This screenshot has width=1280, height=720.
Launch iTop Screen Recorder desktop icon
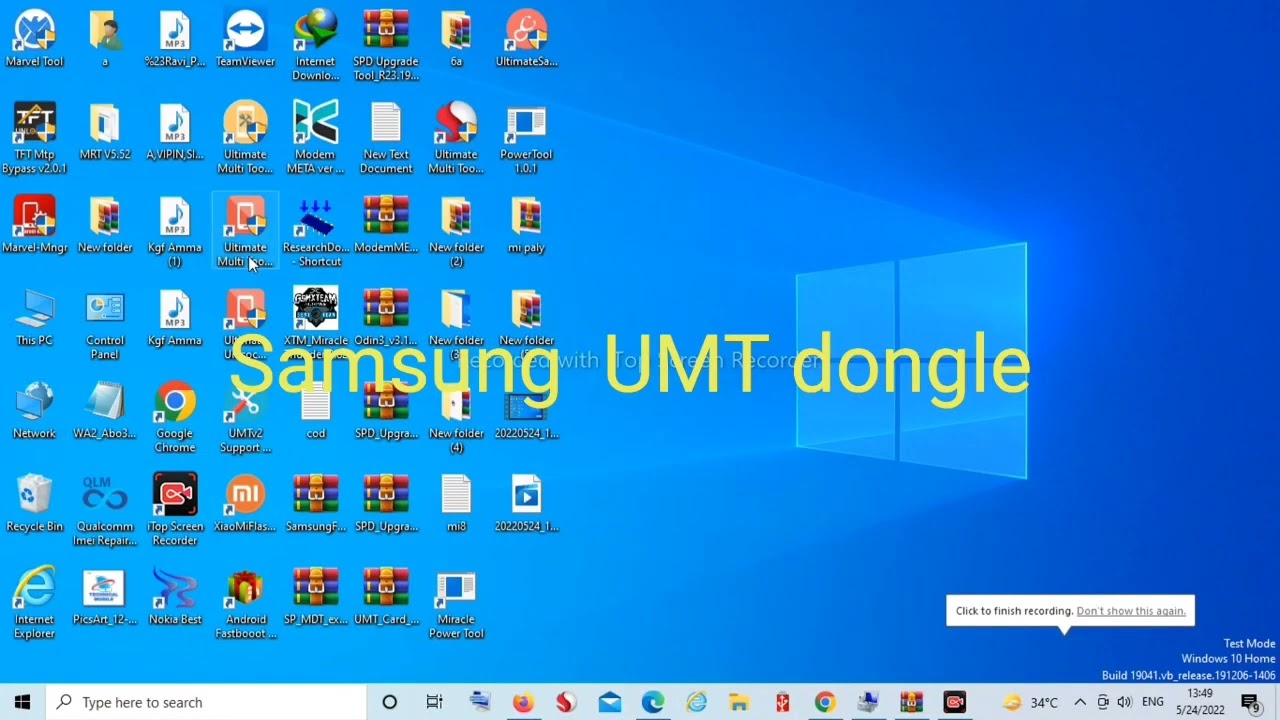coord(175,511)
